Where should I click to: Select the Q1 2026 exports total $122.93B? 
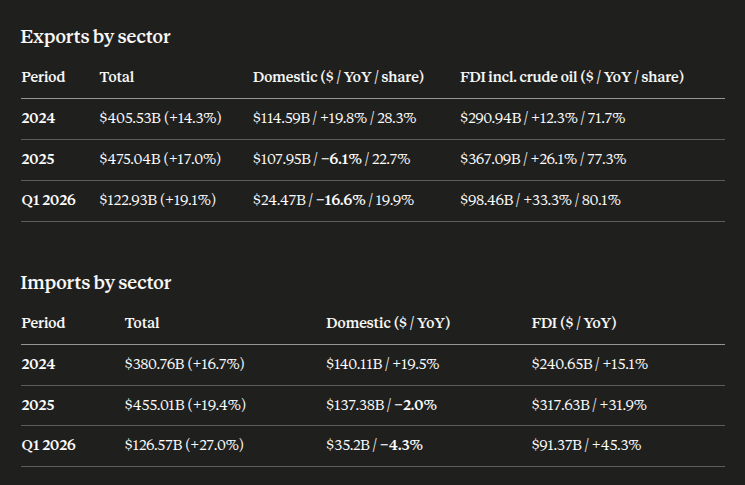click(x=158, y=200)
